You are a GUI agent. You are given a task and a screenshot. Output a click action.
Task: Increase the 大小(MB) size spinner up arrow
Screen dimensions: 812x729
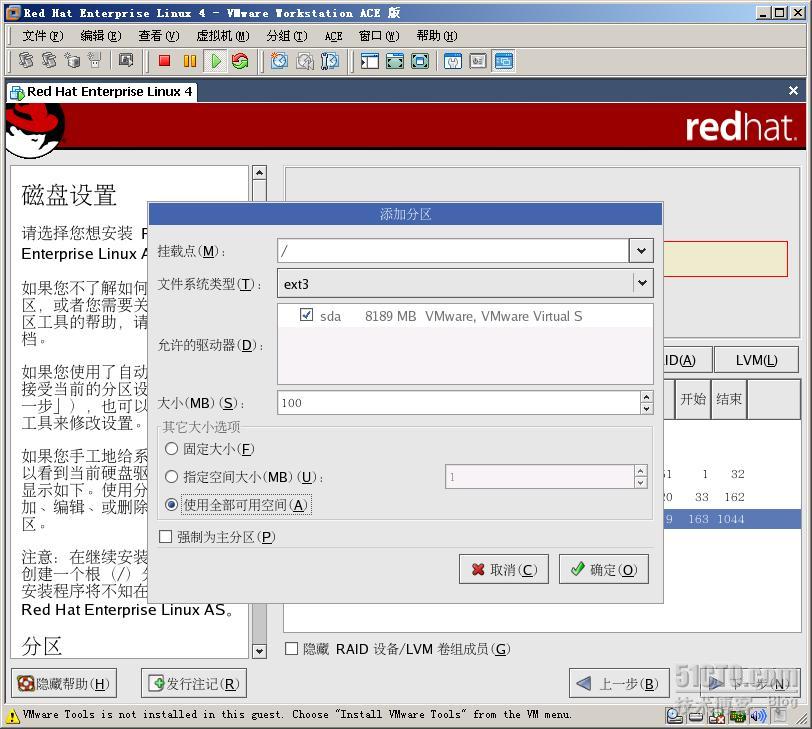(646, 397)
